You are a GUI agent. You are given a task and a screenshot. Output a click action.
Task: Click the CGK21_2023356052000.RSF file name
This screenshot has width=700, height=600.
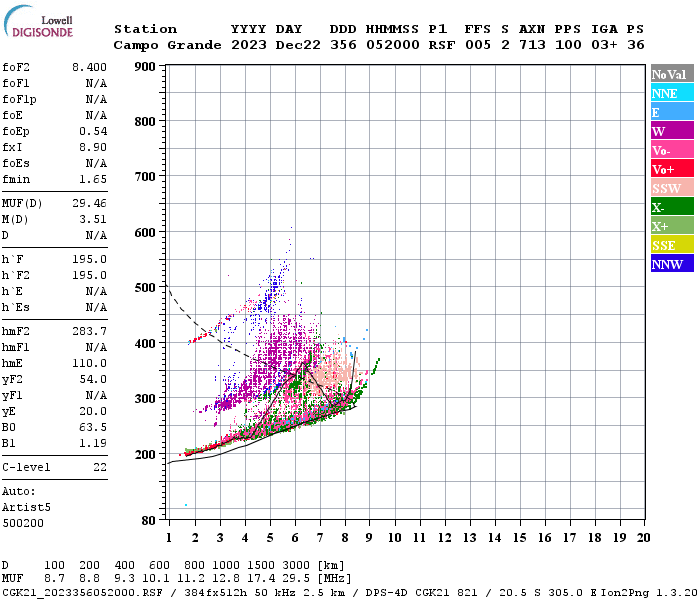click(x=82, y=593)
